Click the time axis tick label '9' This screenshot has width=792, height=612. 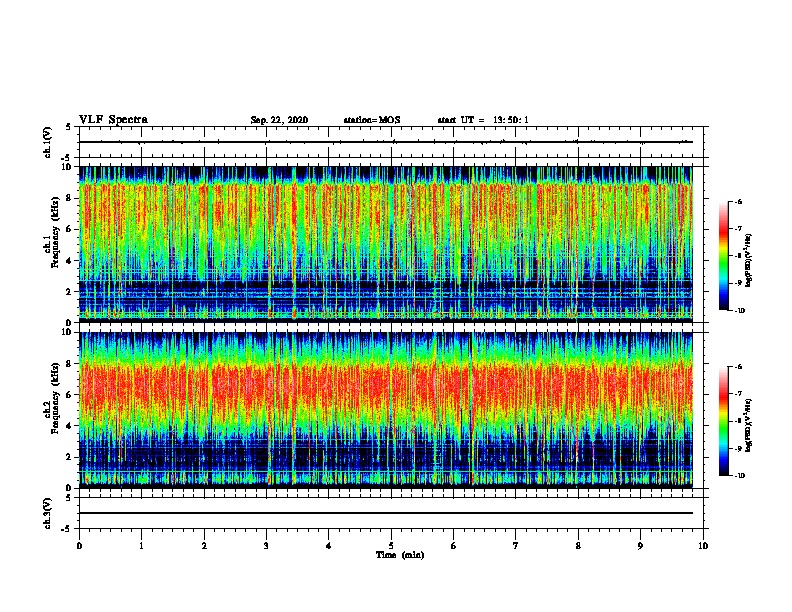(640, 546)
